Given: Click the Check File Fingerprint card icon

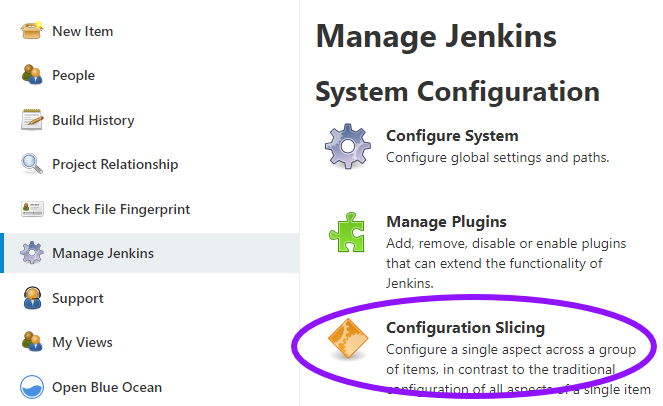Looking at the screenshot, I should coord(32,209).
